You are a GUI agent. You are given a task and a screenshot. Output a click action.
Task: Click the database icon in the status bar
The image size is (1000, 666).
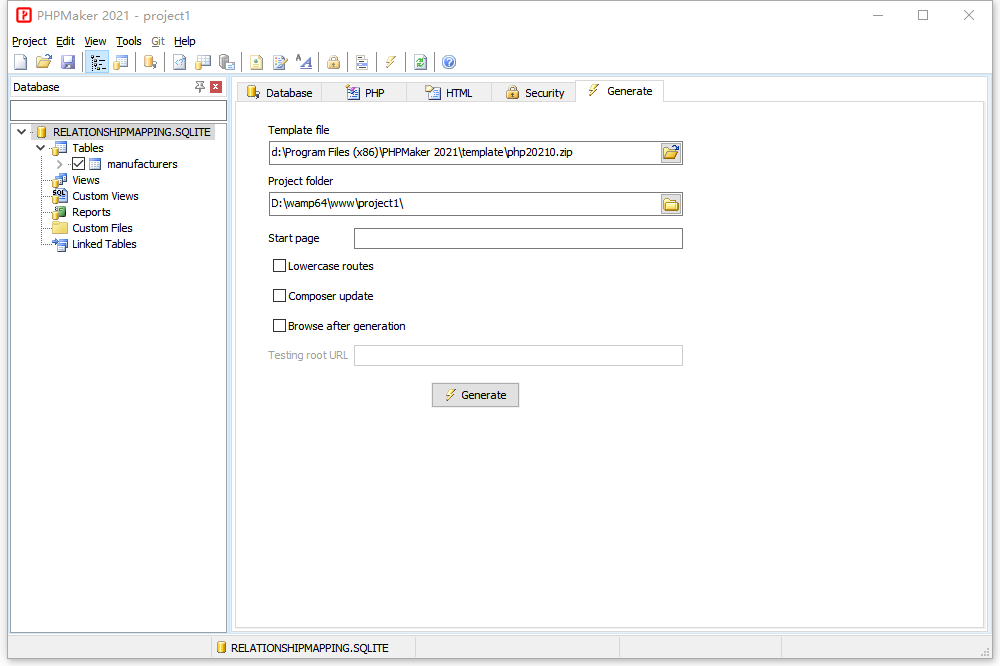pyautogui.click(x=221, y=648)
